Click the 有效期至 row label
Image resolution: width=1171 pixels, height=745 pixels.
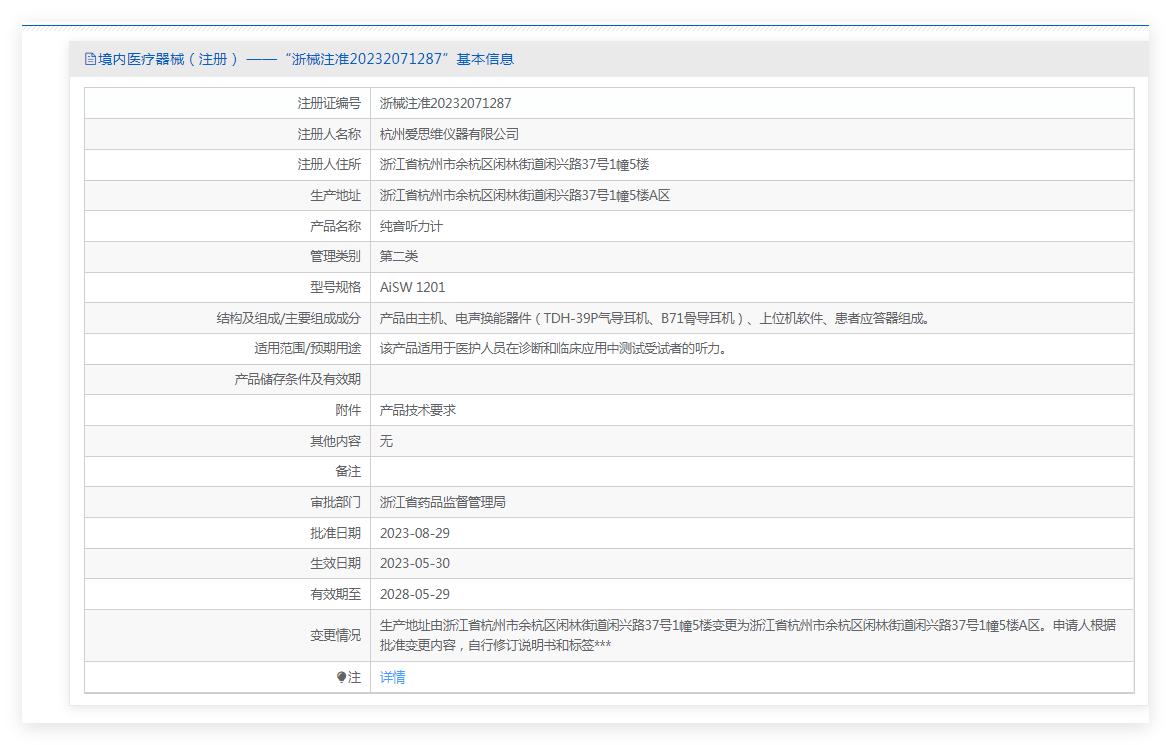pos(335,594)
